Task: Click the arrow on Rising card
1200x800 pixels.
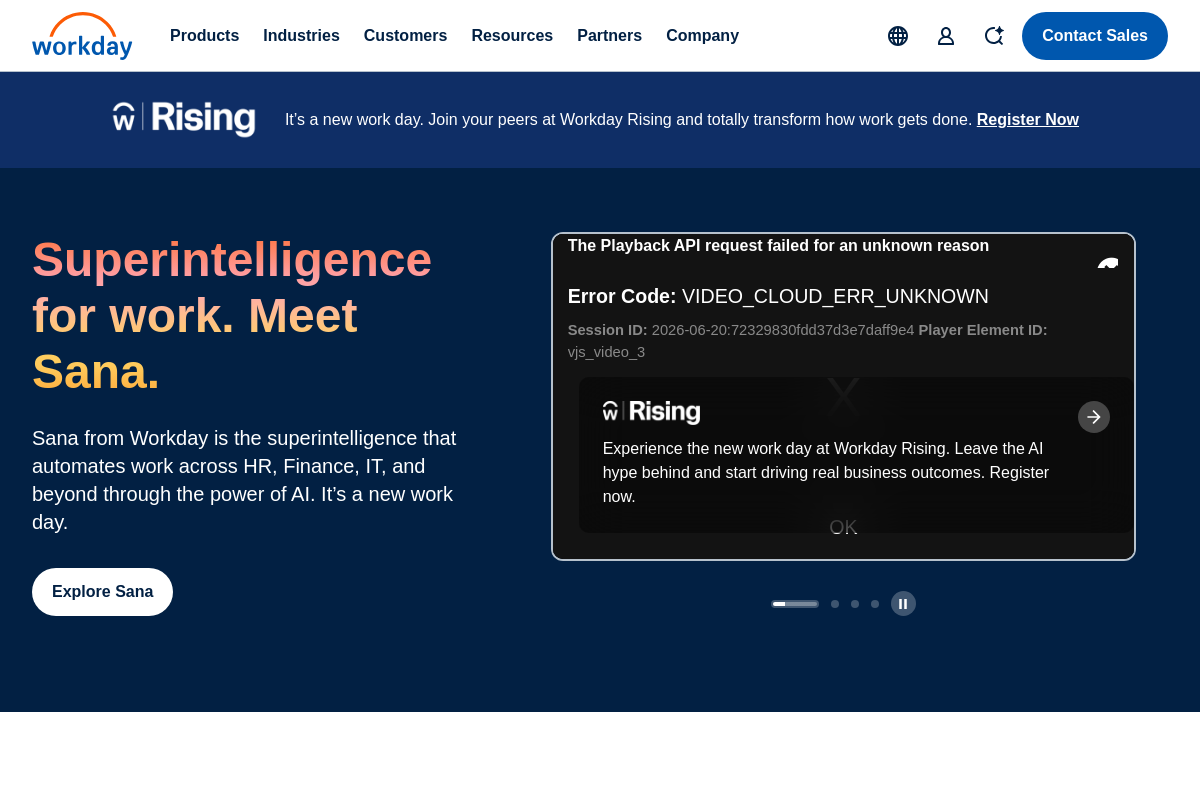Action: click(x=1094, y=417)
